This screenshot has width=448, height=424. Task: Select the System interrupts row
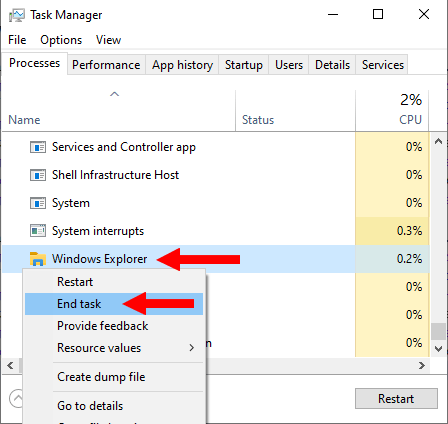216,231
